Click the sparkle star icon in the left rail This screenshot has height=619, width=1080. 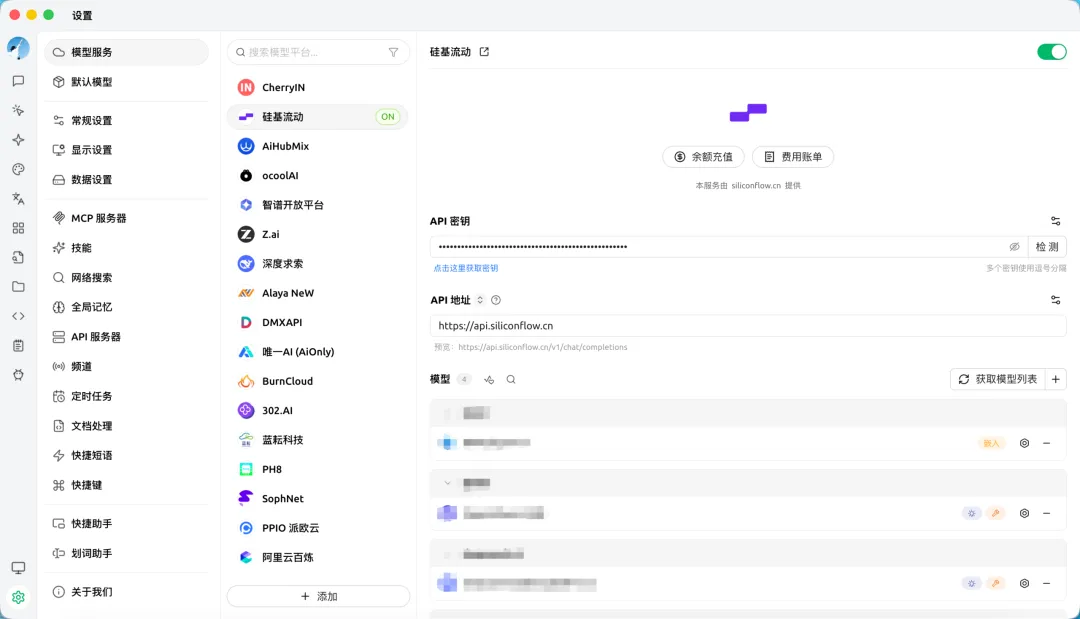[18, 140]
